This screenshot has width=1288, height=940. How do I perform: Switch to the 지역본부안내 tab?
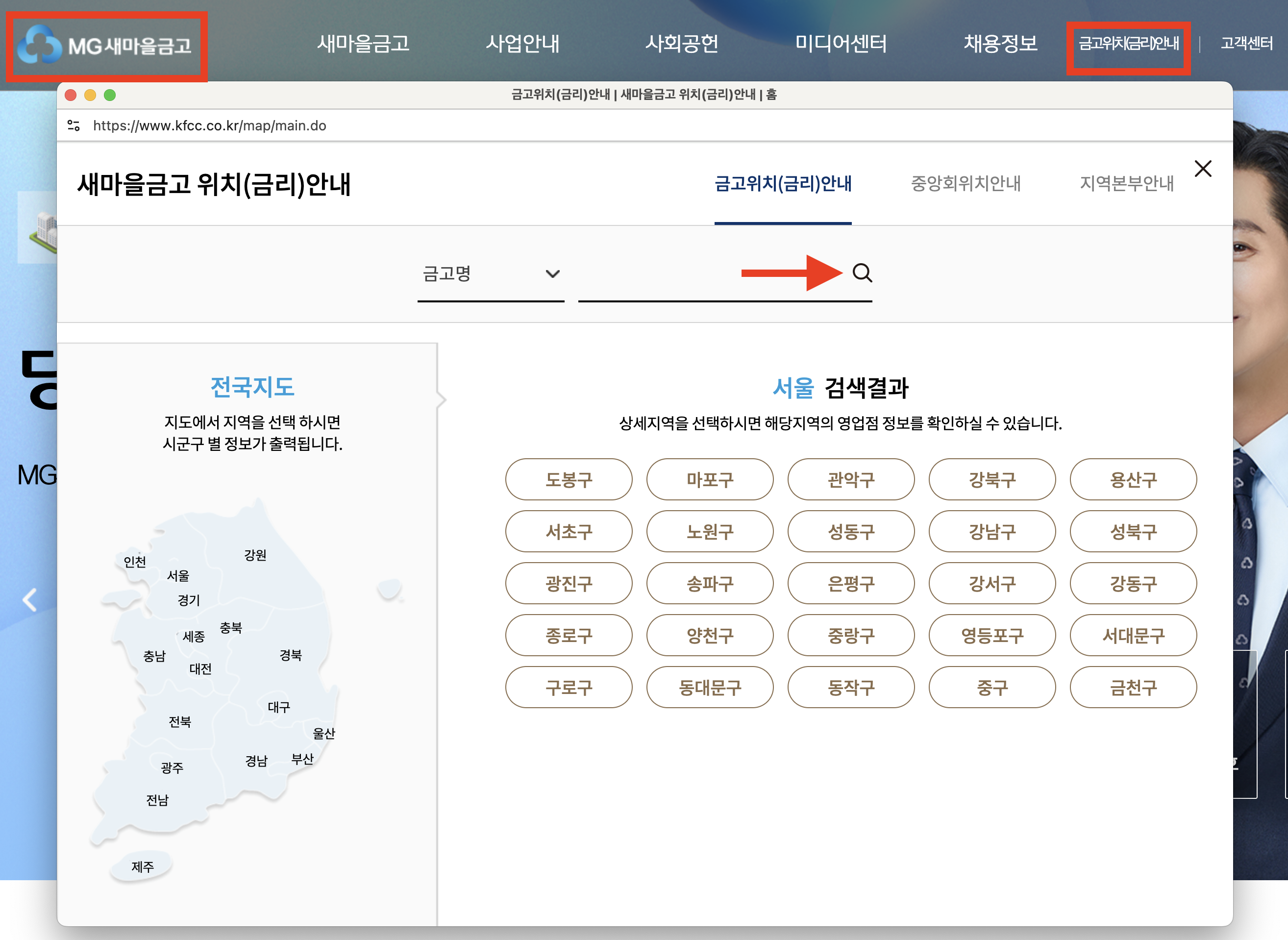[x=1126, y=183]
